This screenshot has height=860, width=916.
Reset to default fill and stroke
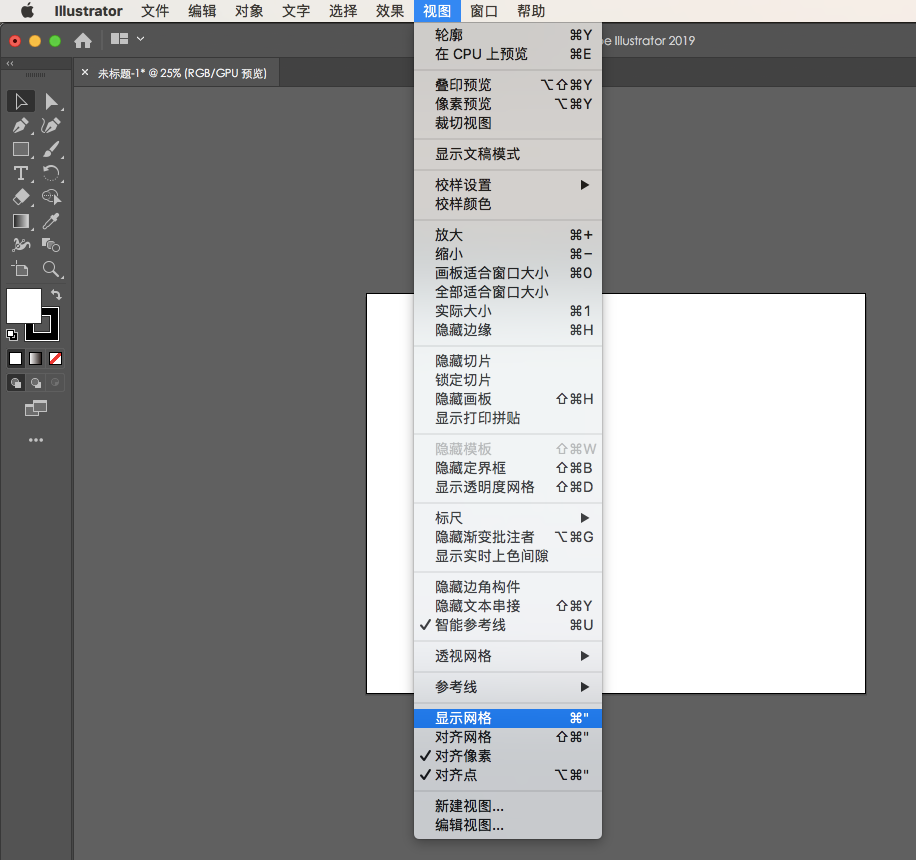point(12,335)
